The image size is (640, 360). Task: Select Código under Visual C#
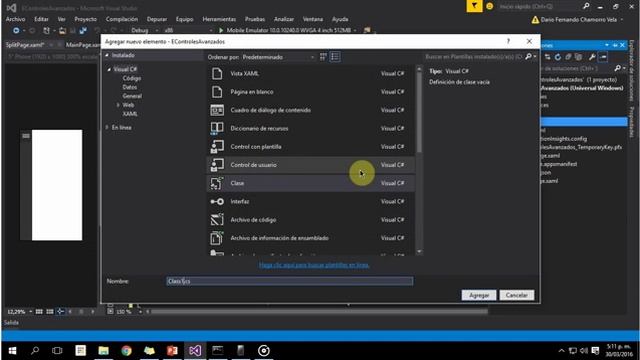(132, 78)
